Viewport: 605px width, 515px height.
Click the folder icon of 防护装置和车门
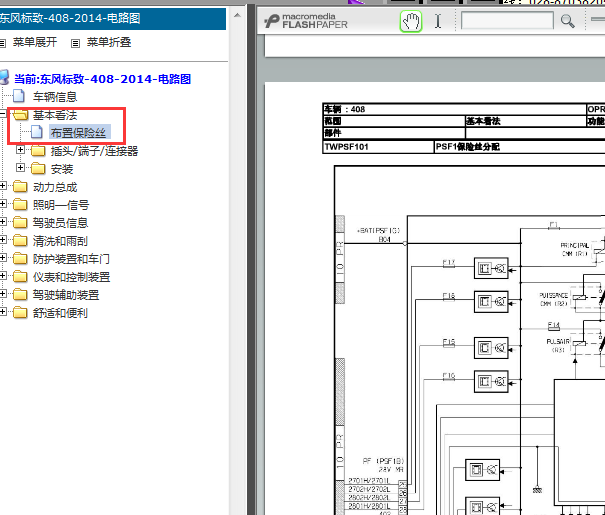pos(20,258)
